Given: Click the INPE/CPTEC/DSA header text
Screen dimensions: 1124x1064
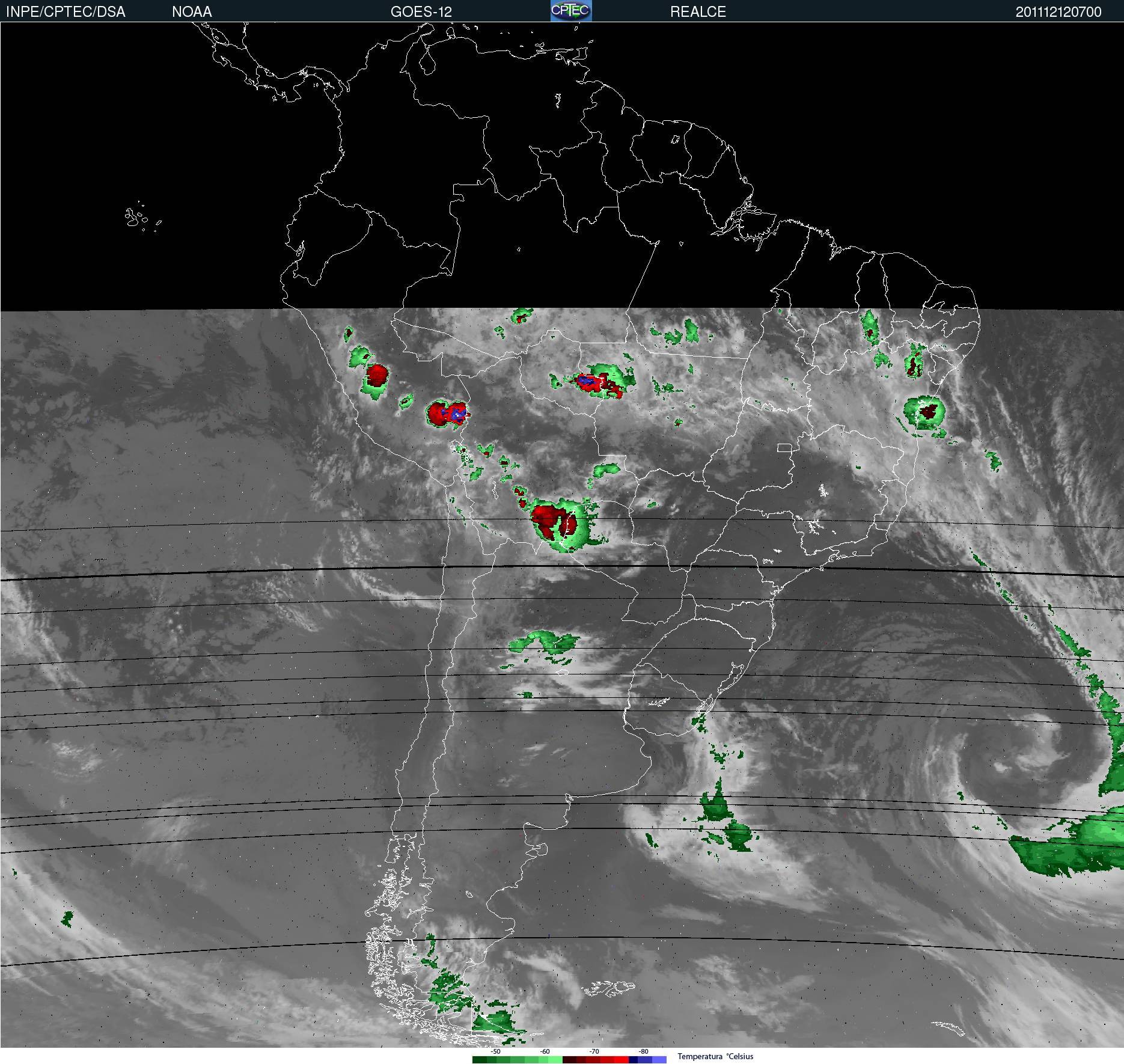Looking at the screenshot, I should click(x=66, y=12).
